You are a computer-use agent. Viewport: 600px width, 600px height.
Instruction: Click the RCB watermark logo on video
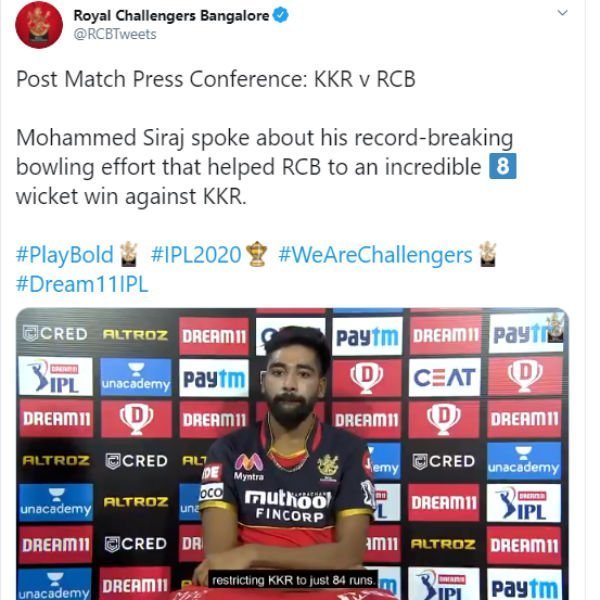tap(555, 327)
